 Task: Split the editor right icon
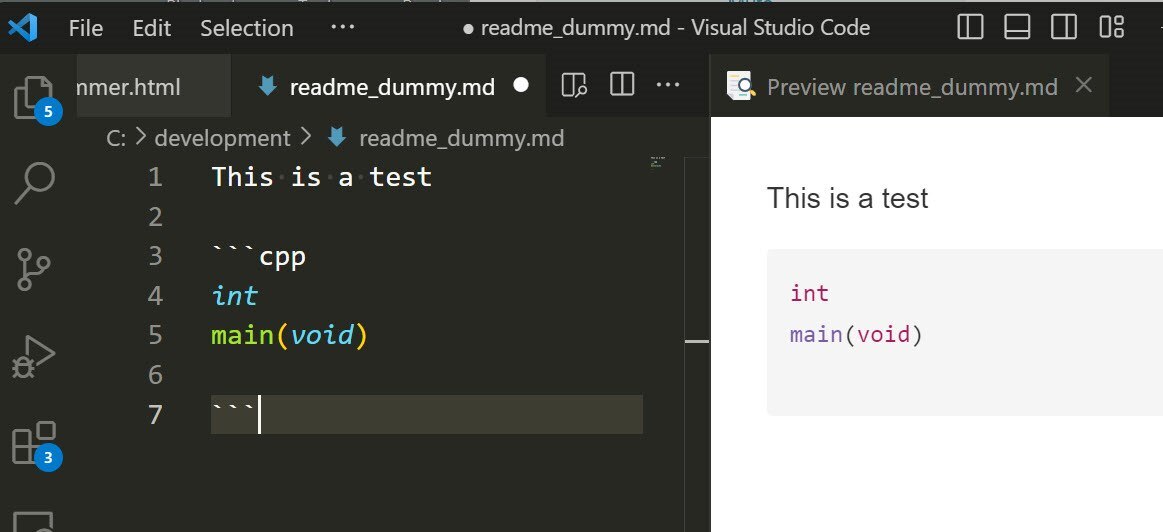pyautogui.click(x=622, y=85)
